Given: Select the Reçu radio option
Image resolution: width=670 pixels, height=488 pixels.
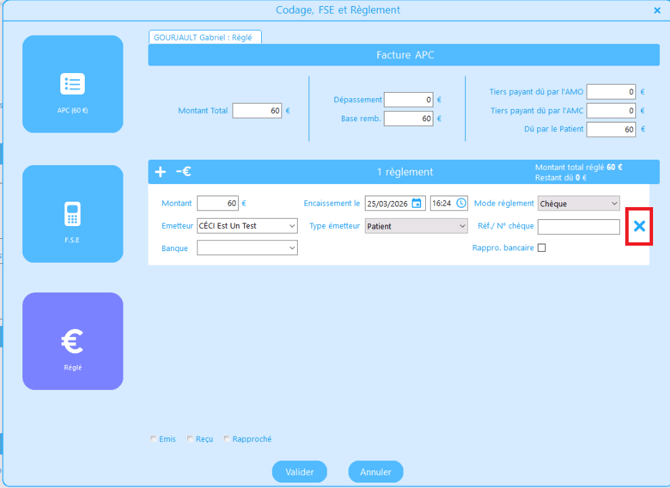Looking at the screenshot, I should (x=190, y=439).
